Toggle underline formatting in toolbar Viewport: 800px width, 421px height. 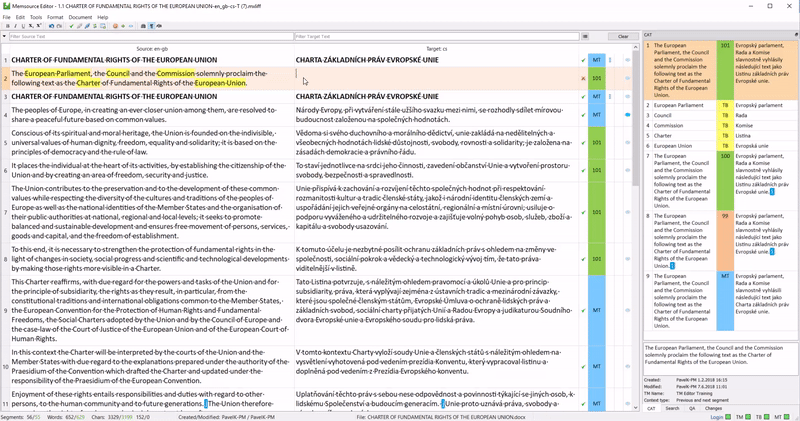tap(23, 26)
